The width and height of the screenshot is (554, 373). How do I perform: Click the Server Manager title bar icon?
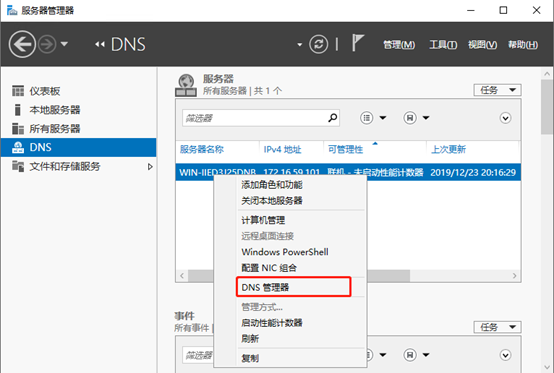[x=12, y=10]
